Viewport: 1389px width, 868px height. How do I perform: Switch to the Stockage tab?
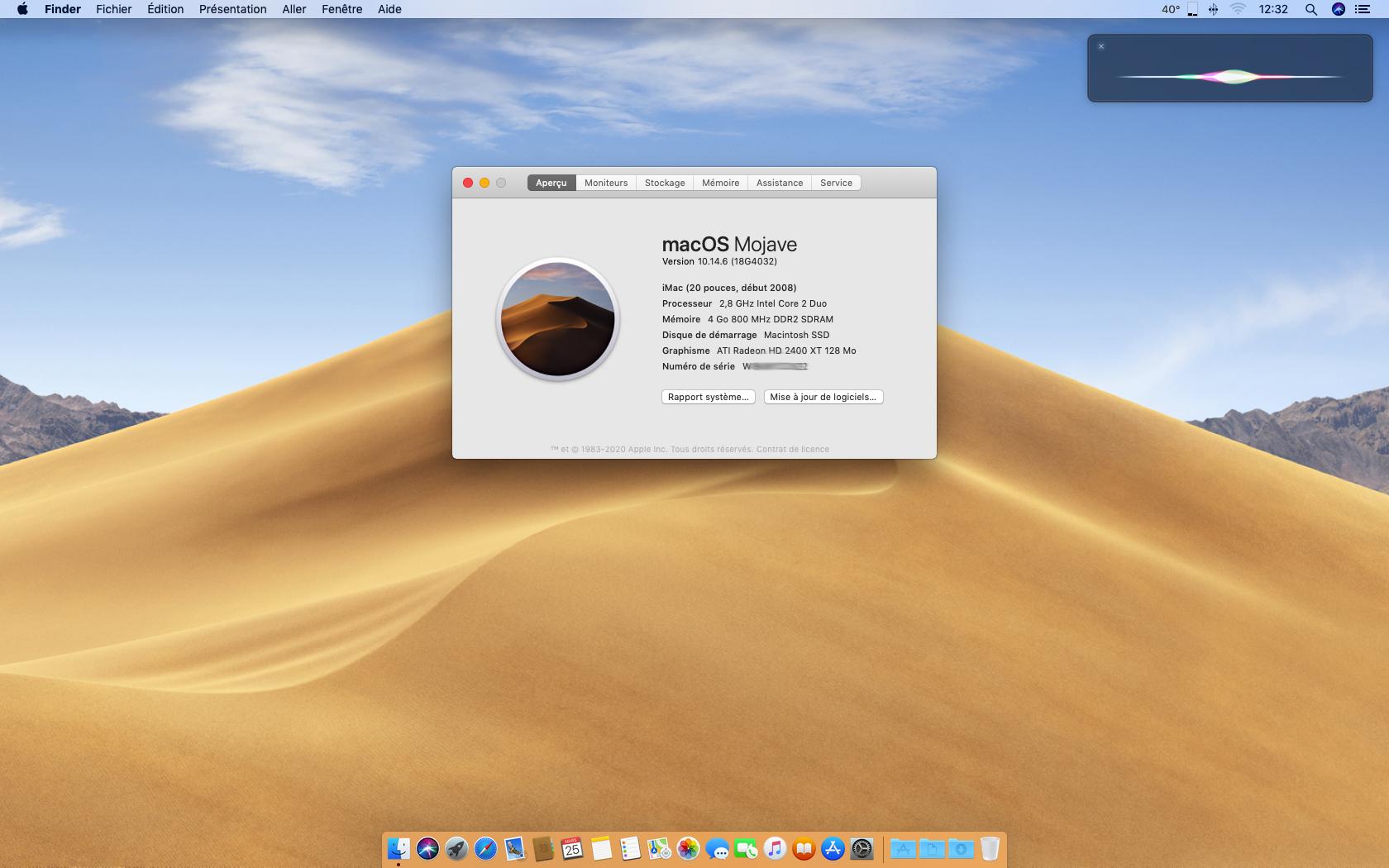(665, 183)
